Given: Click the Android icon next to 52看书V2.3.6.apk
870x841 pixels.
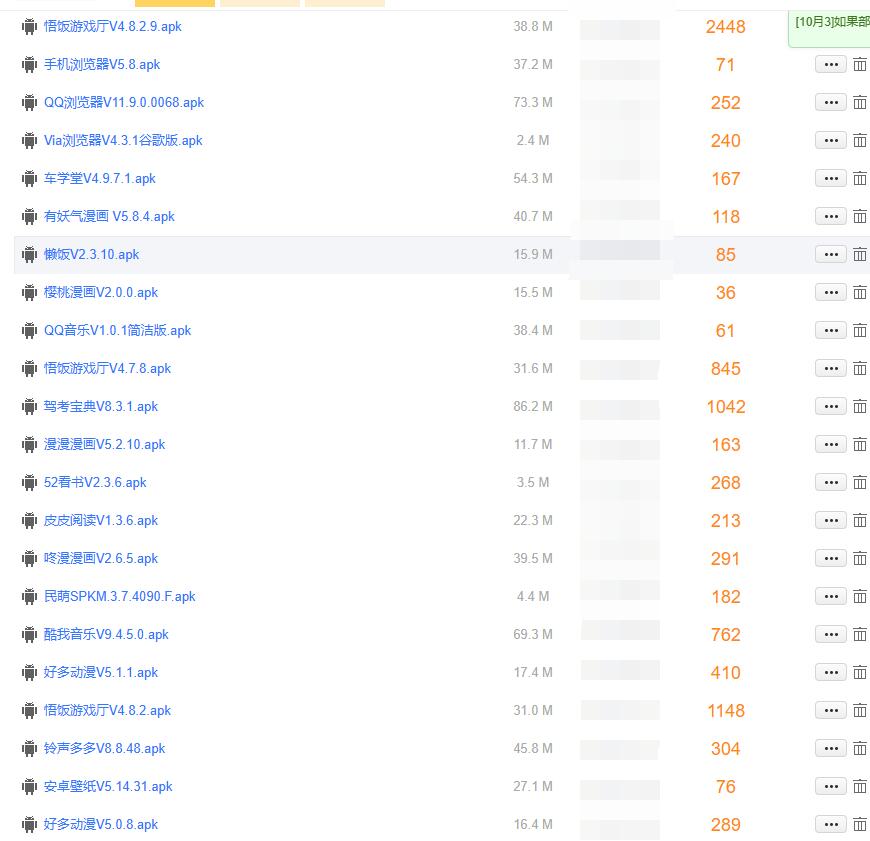Looking at the screenshot, I should 30,482.
